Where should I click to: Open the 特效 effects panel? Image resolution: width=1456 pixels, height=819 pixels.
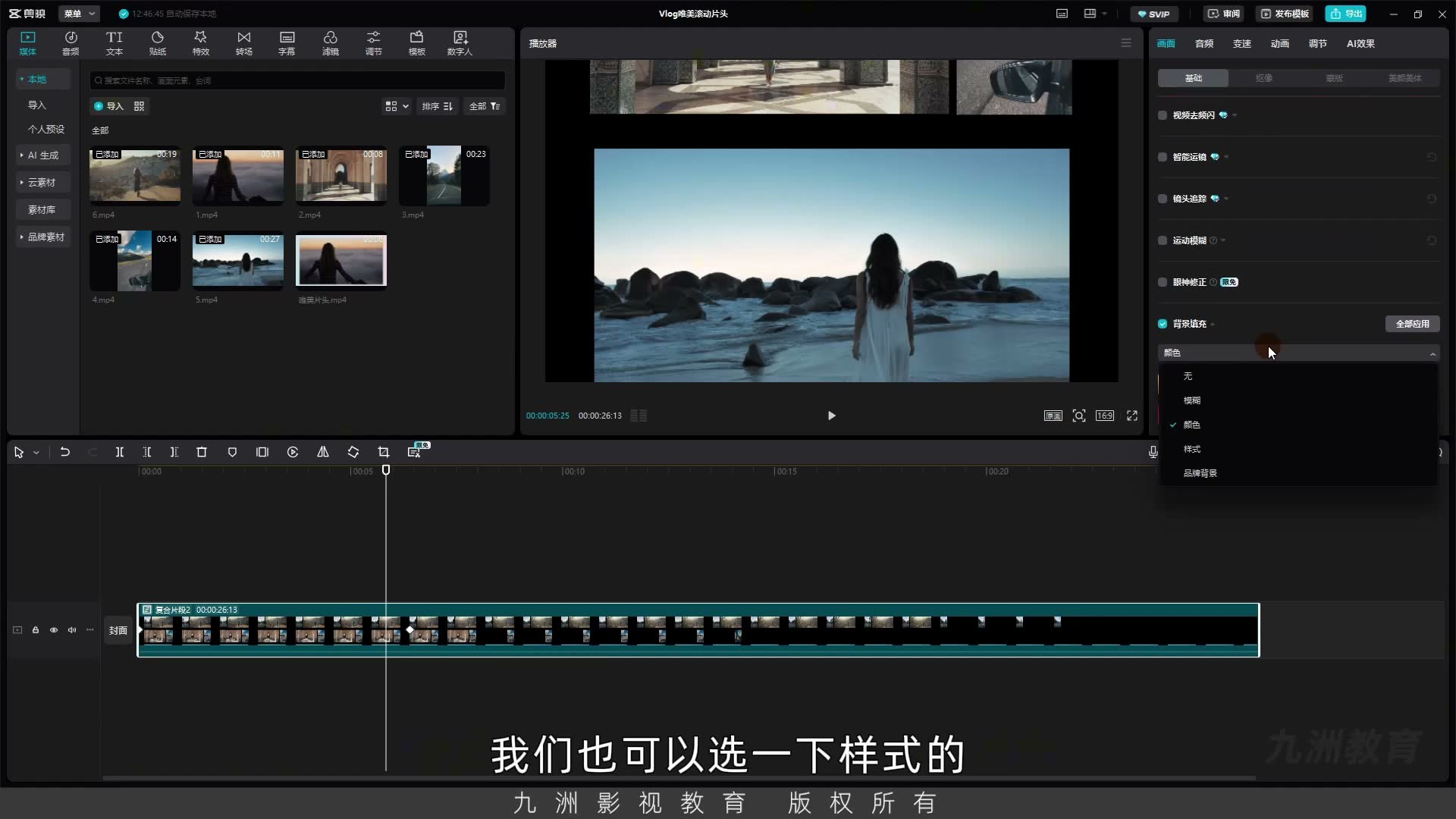tap(200, 43)
